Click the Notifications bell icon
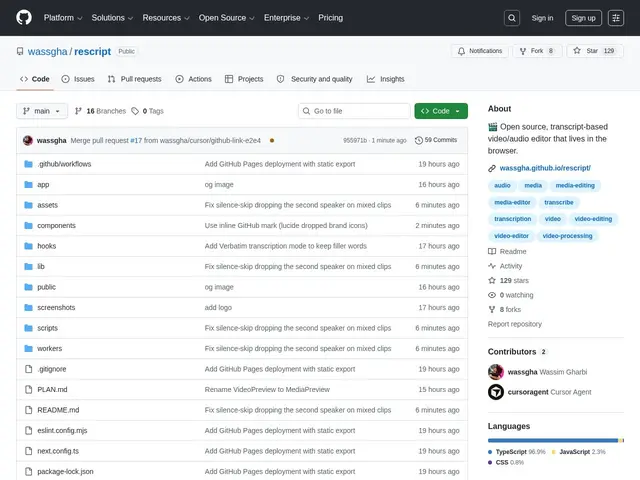This screenshot has height=480, width=640. point(461,51)
